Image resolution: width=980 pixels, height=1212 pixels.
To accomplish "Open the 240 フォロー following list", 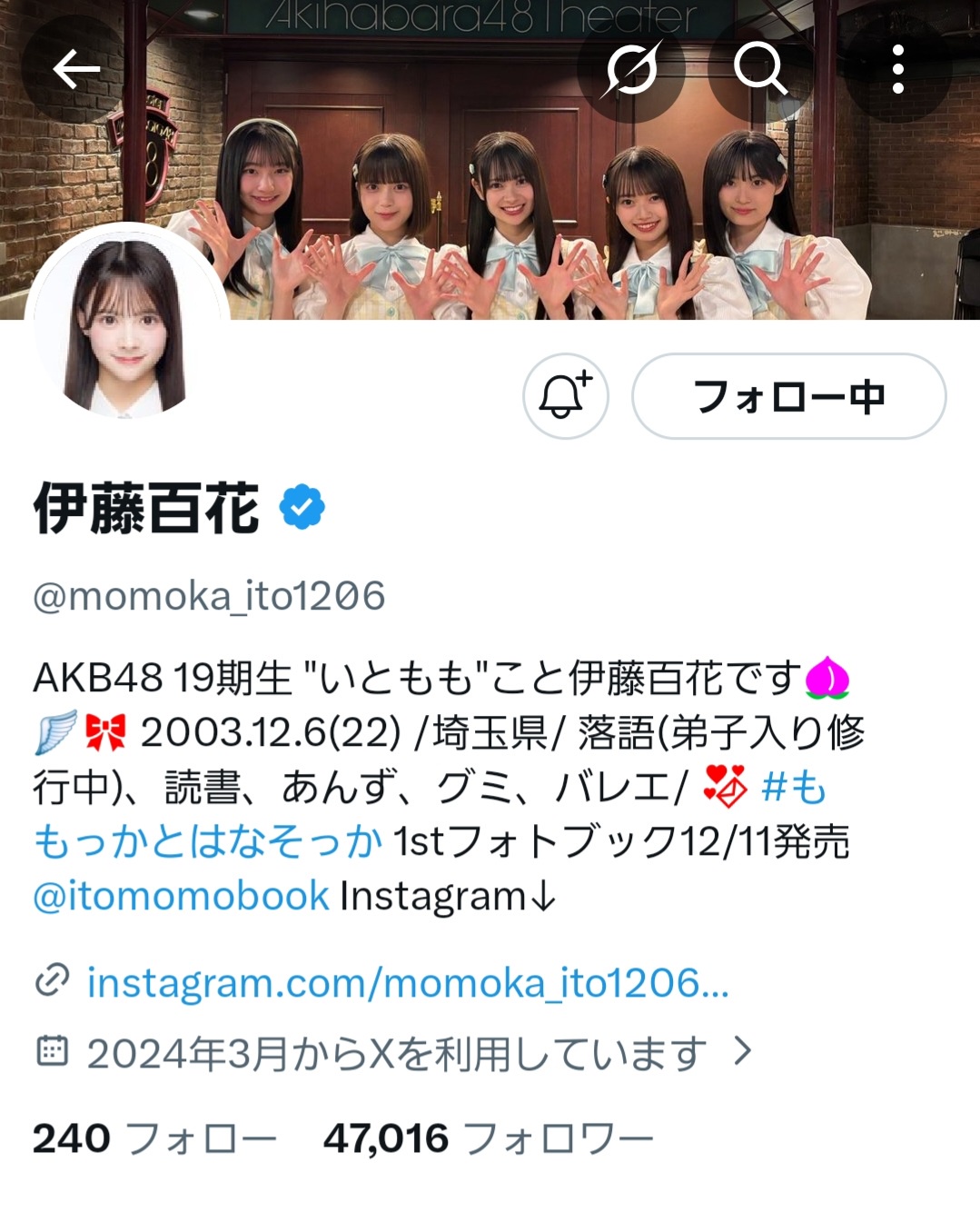I will (154, 1138).
